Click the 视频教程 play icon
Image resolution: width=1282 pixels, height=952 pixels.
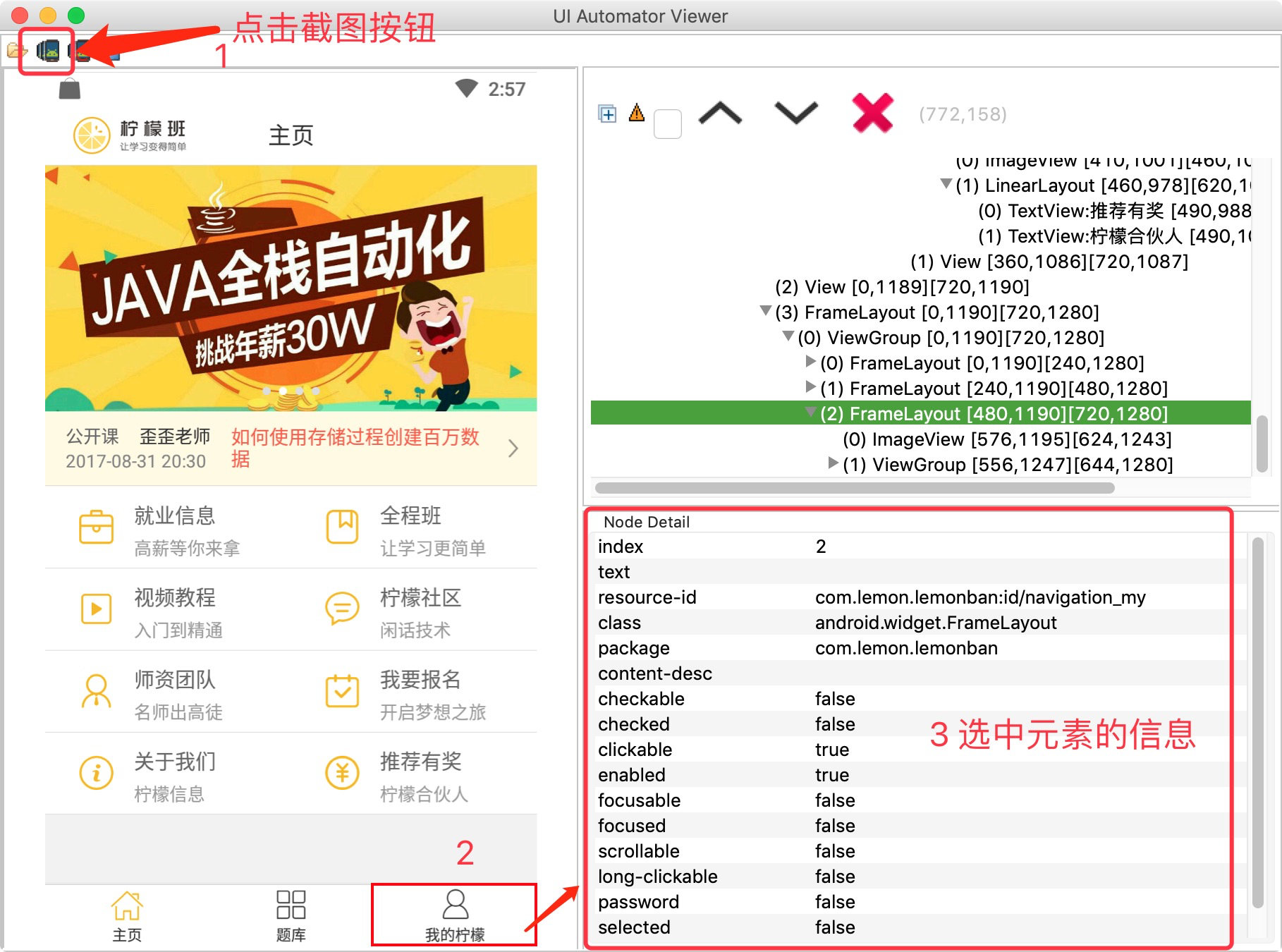(96, 609)
